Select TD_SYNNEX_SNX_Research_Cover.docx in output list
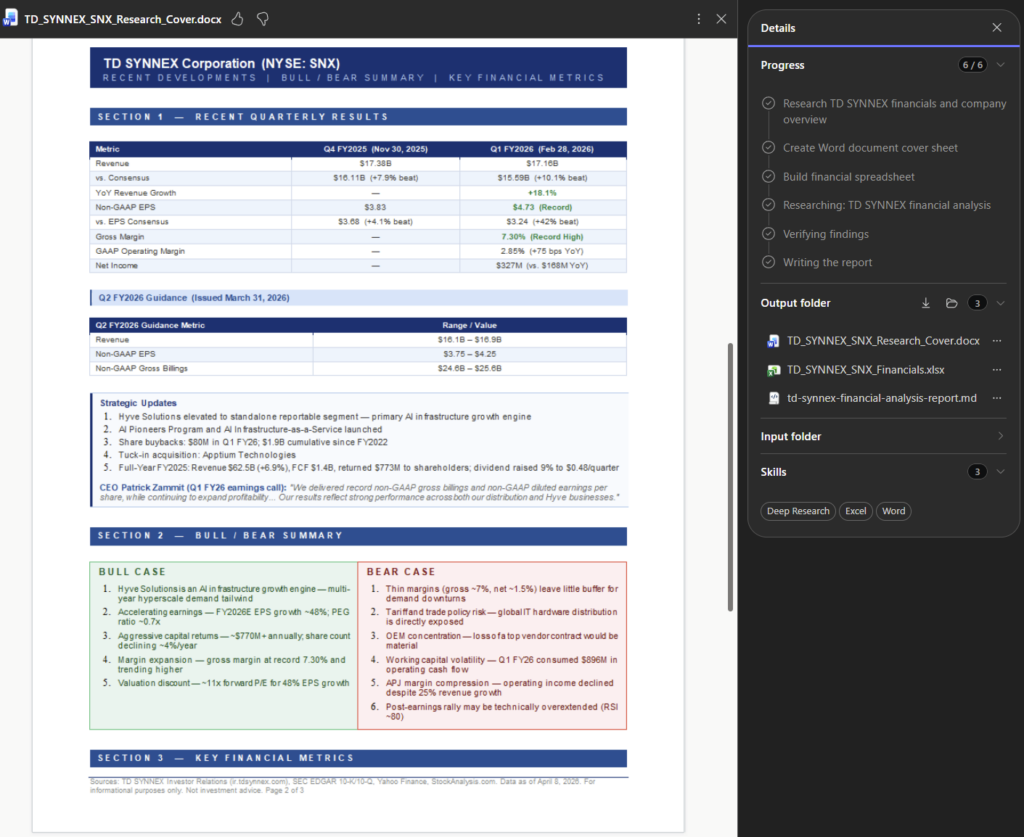Viewport: 1024px width, 837px height. [883, 341]
